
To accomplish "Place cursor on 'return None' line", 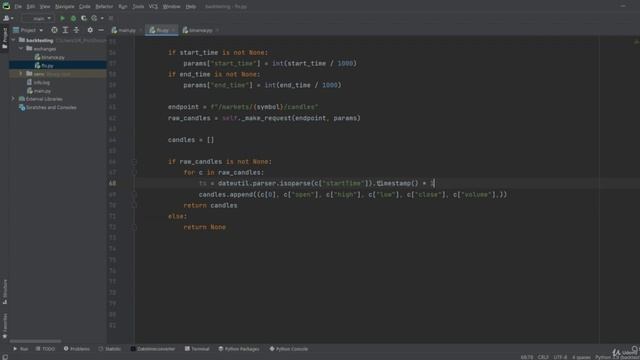I will coord(204,227).
